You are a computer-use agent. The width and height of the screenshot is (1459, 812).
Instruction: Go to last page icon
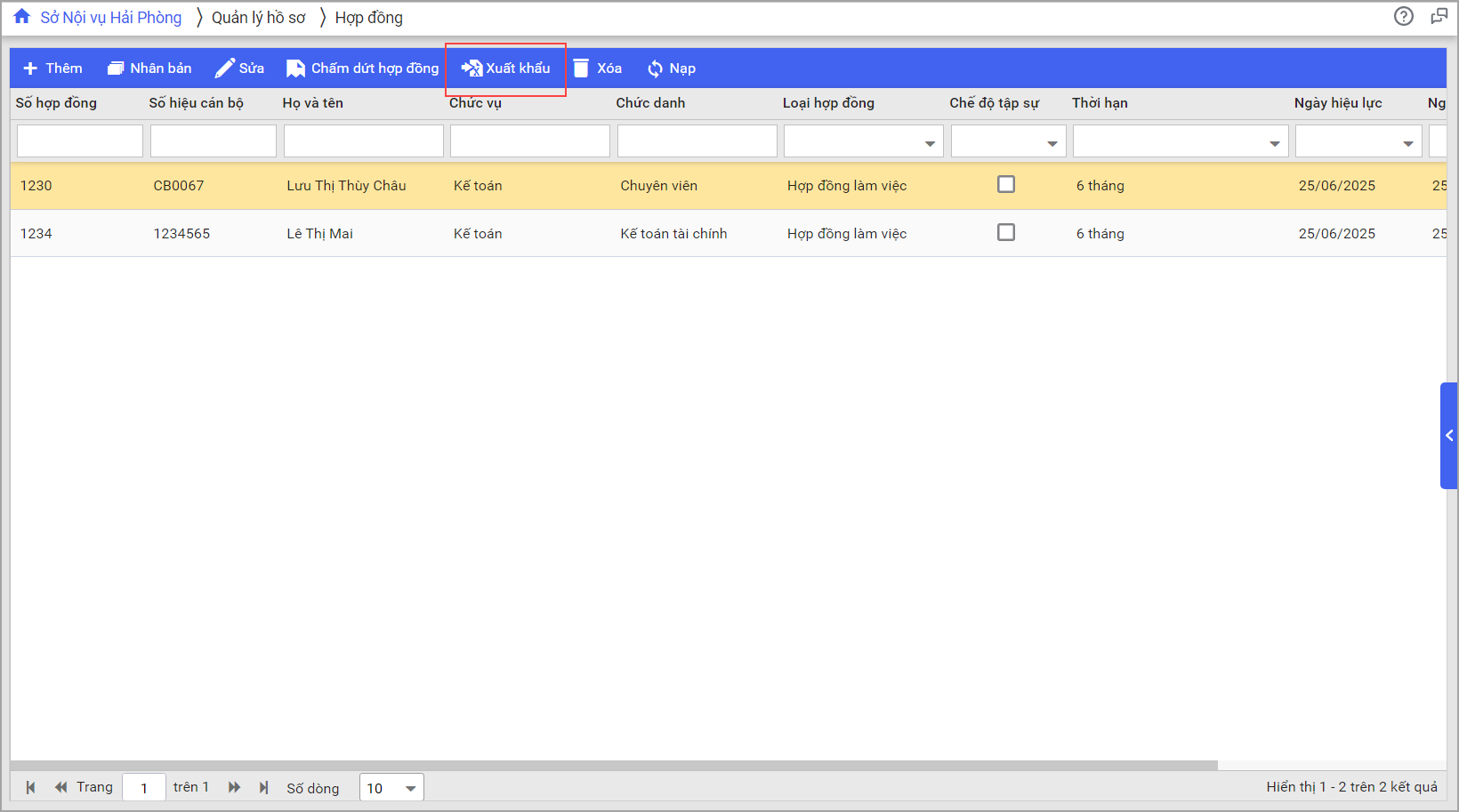click(263, 787)
